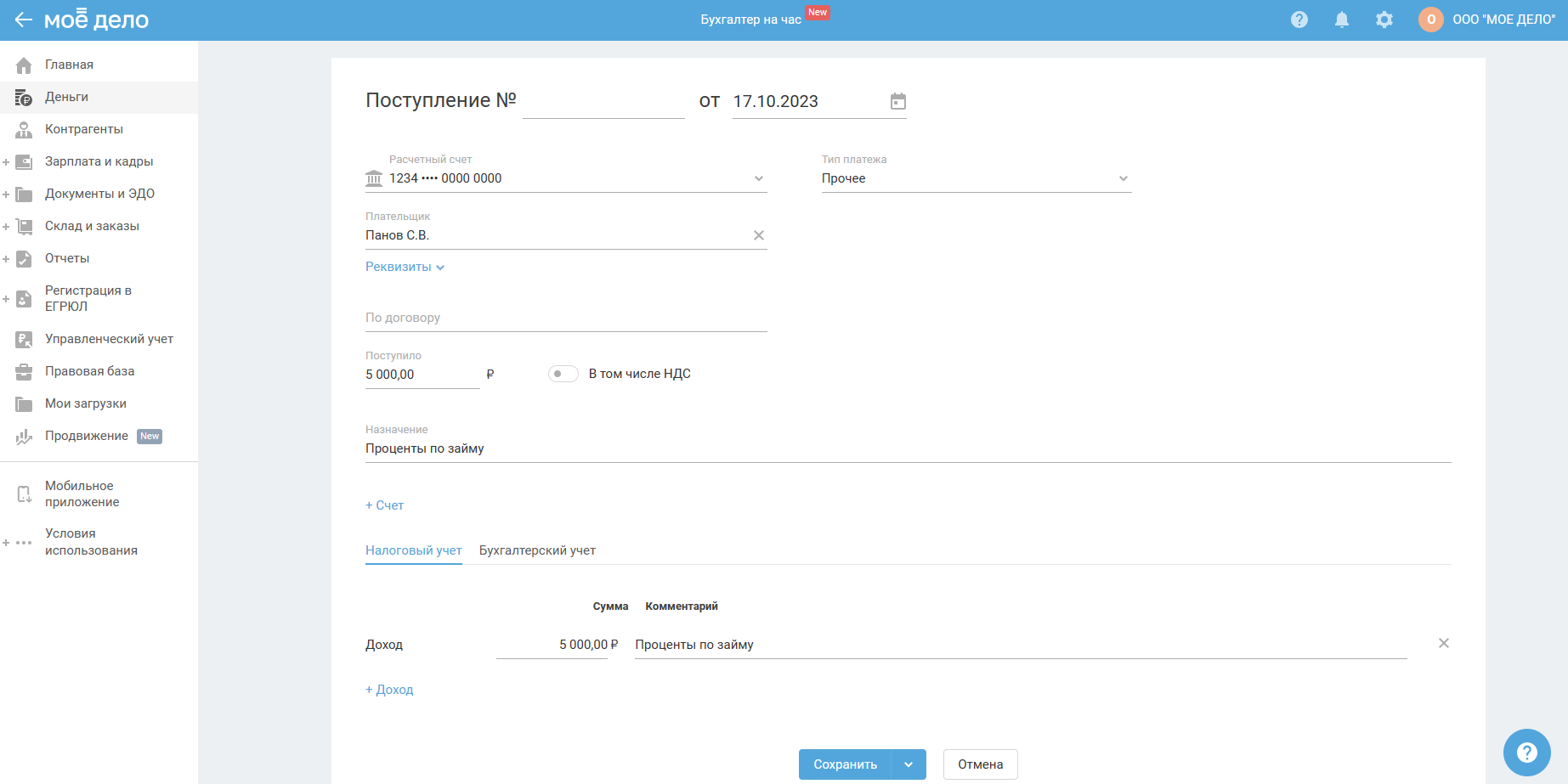Viewport: 1568px width, 784px height.
Task: Click the Сохранить button
Action: 845,764
